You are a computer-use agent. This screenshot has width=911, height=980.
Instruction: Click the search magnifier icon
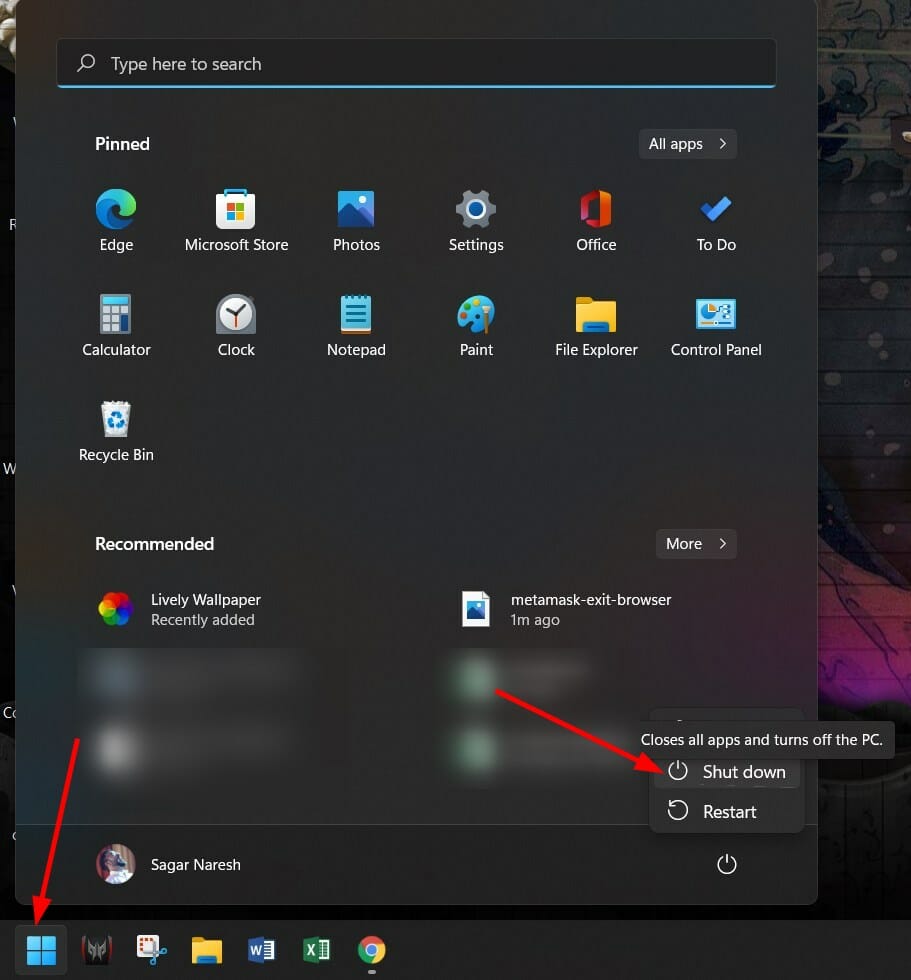86,63
